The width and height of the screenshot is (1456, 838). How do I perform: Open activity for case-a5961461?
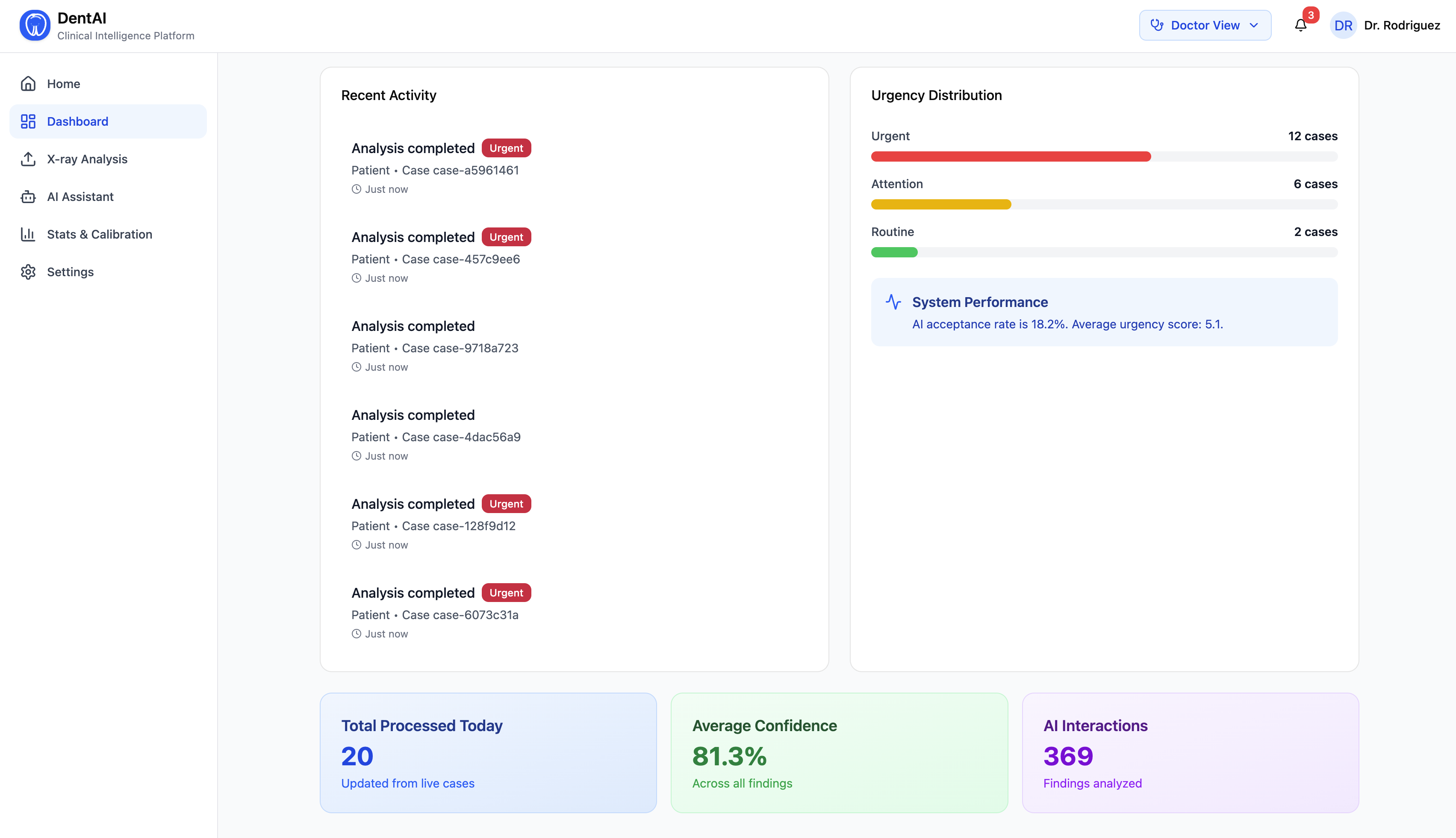pyautogui.click(x=435, y=170)
